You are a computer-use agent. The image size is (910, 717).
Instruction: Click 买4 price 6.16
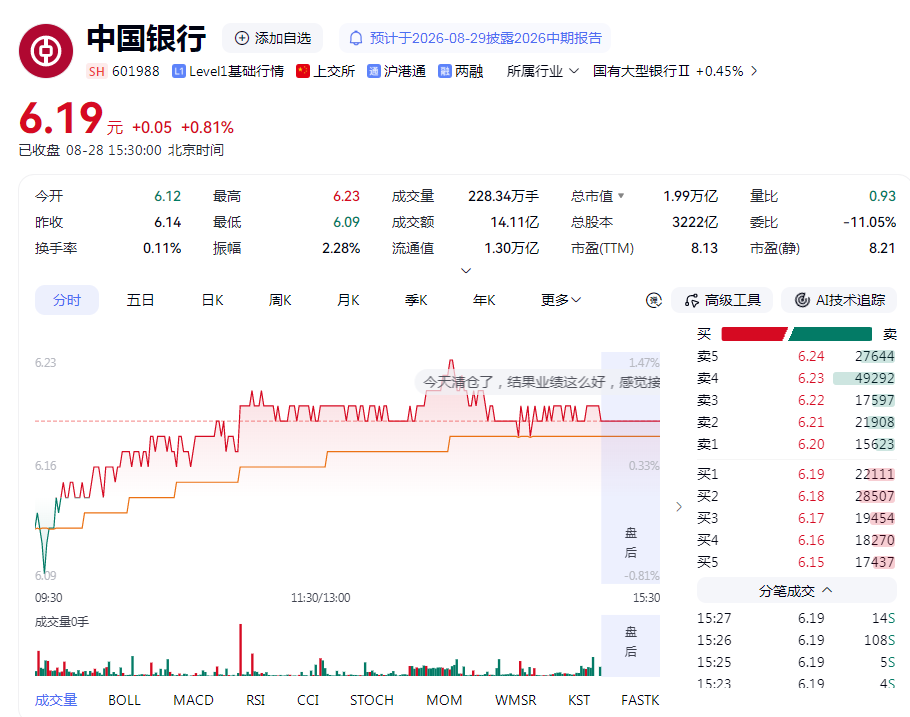point(811,541)
